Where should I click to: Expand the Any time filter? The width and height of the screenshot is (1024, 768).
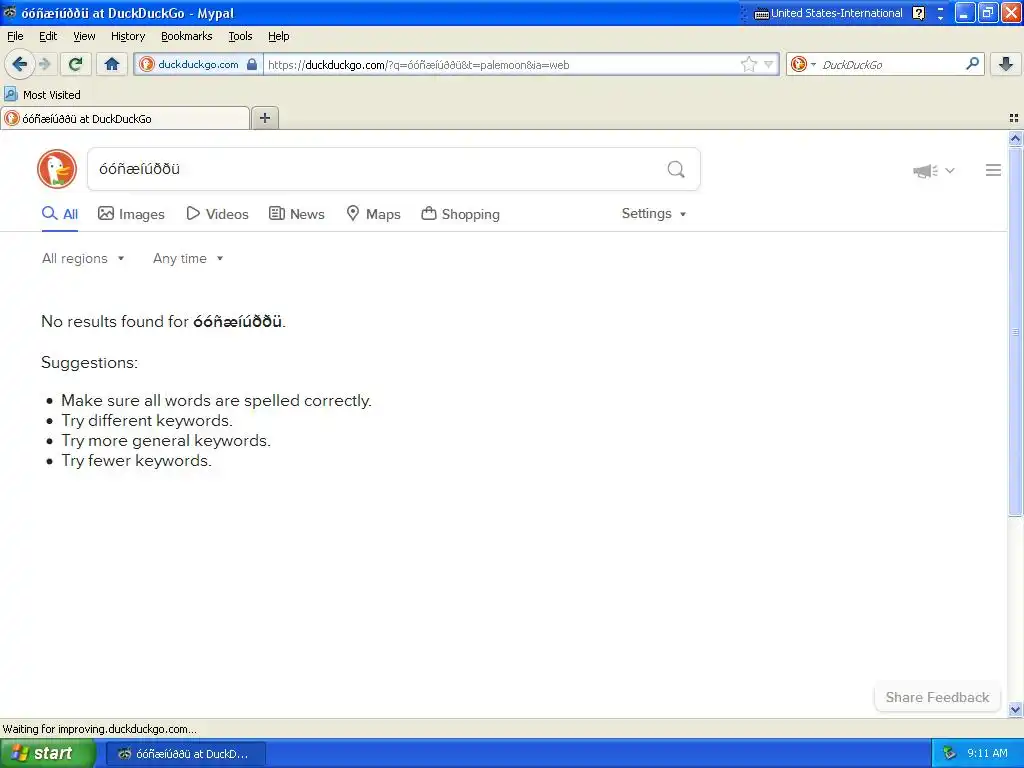(188, 259)
